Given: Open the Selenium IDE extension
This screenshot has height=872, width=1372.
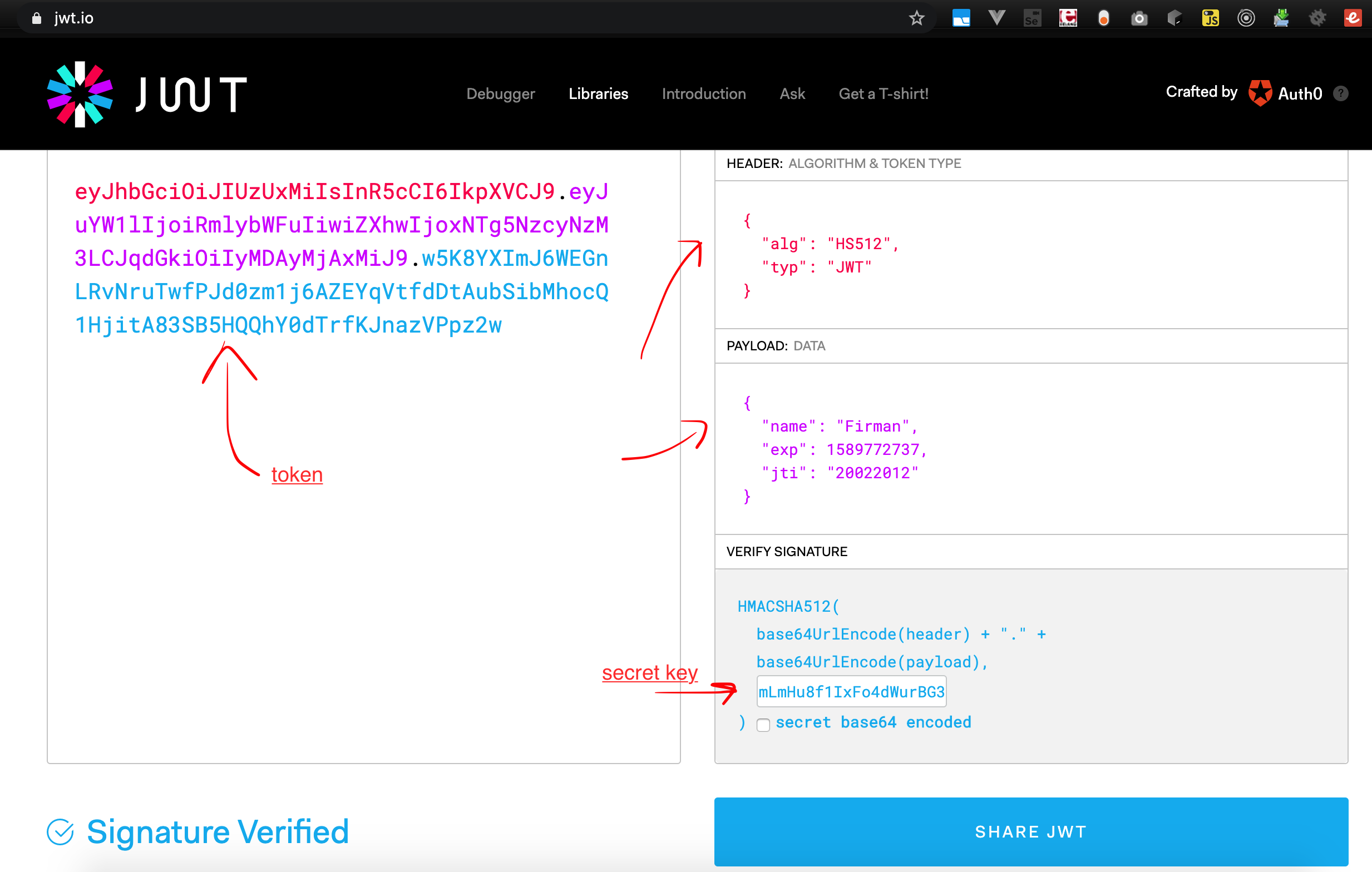Looking at the screenshot, I should click(x=1033, y=18).
